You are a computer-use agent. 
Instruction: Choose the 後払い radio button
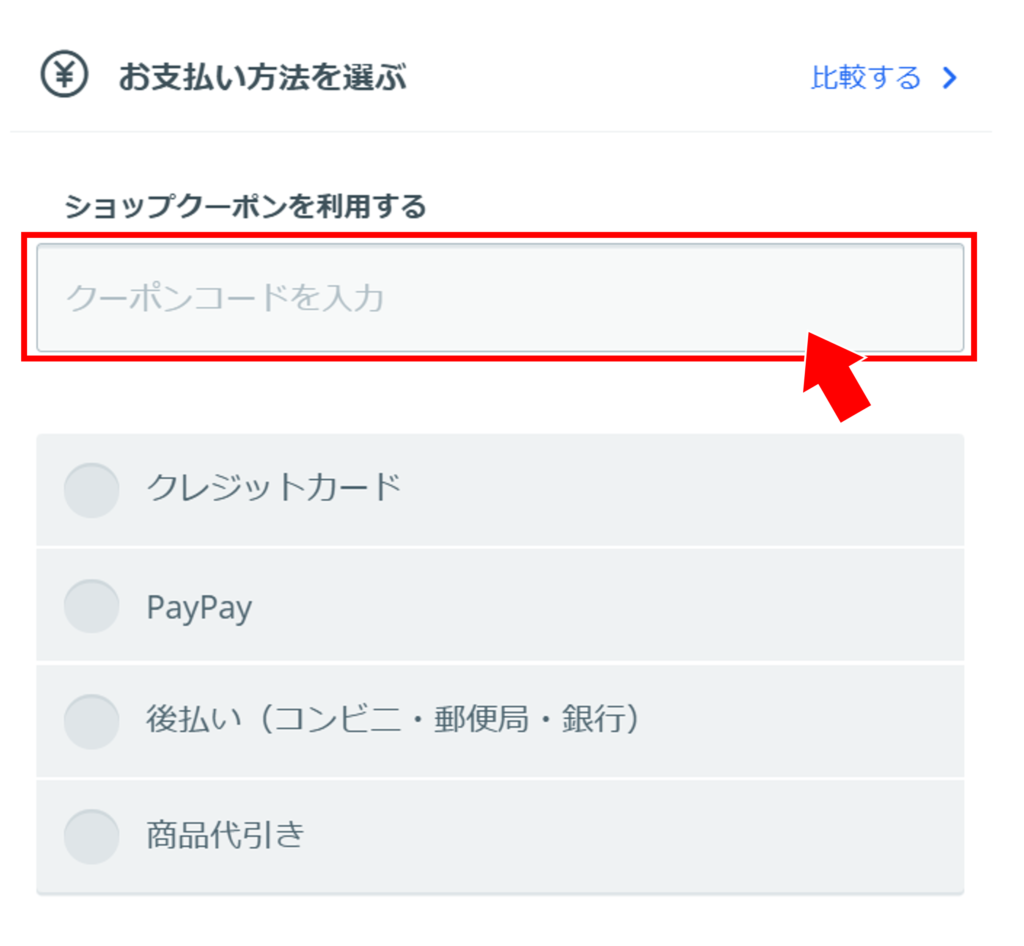click(91, 721)
